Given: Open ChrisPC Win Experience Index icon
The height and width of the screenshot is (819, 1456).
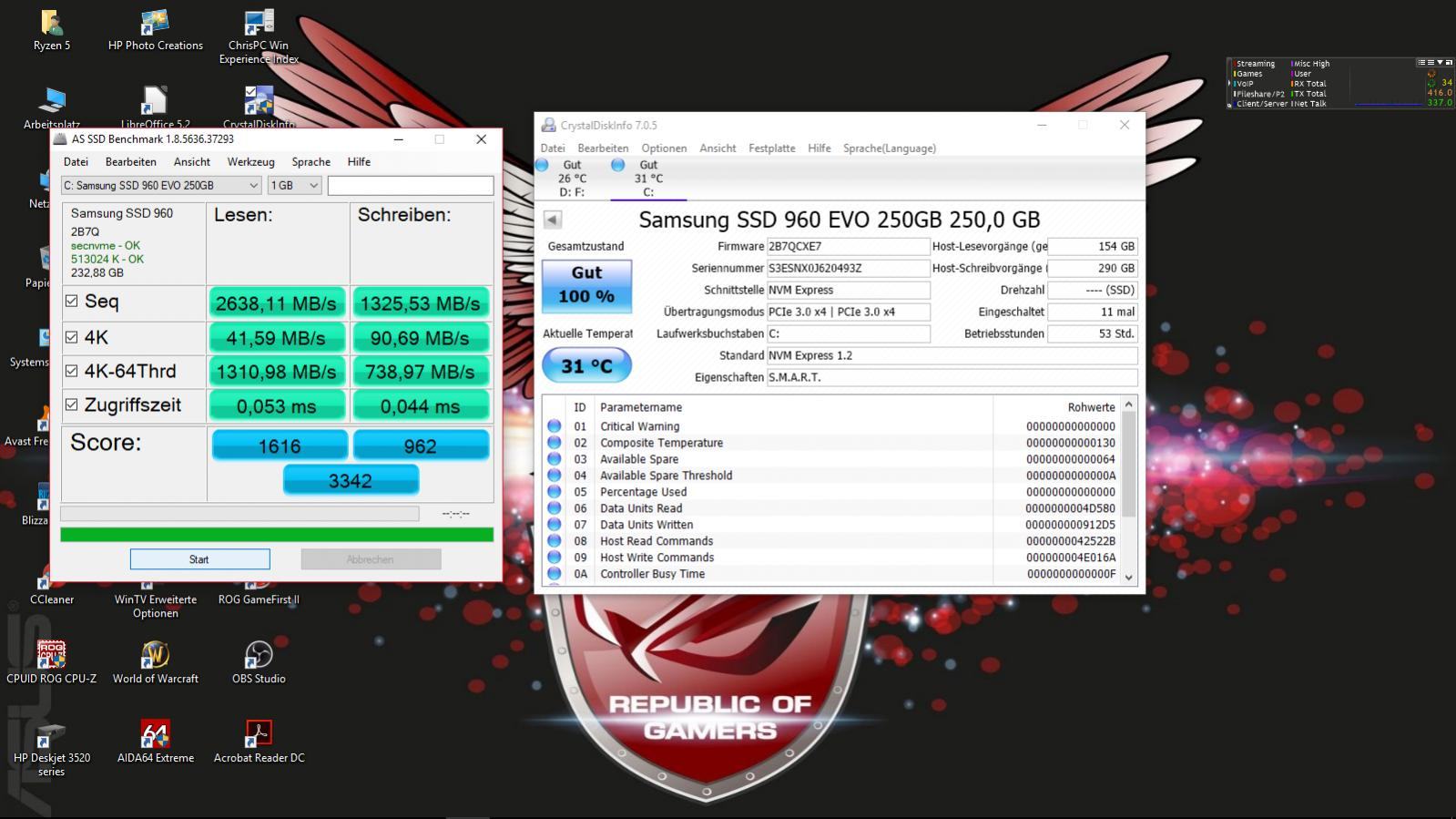Looking at the screenshot, I should (259, 36).
